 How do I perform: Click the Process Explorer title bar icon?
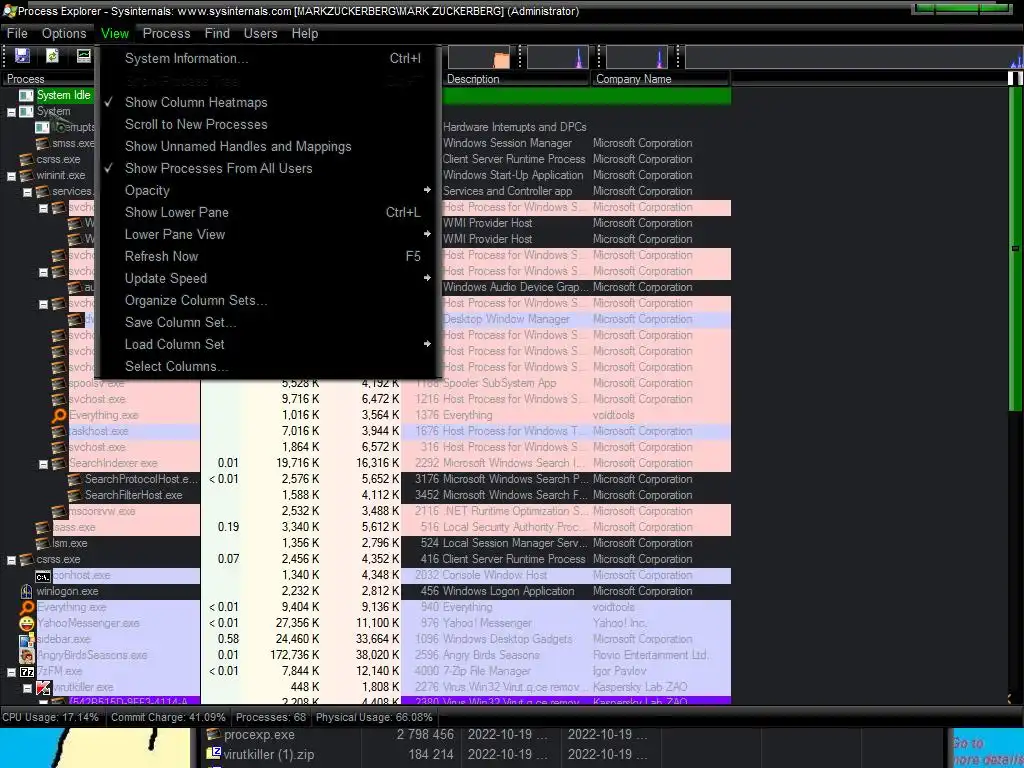pos(8,11)
